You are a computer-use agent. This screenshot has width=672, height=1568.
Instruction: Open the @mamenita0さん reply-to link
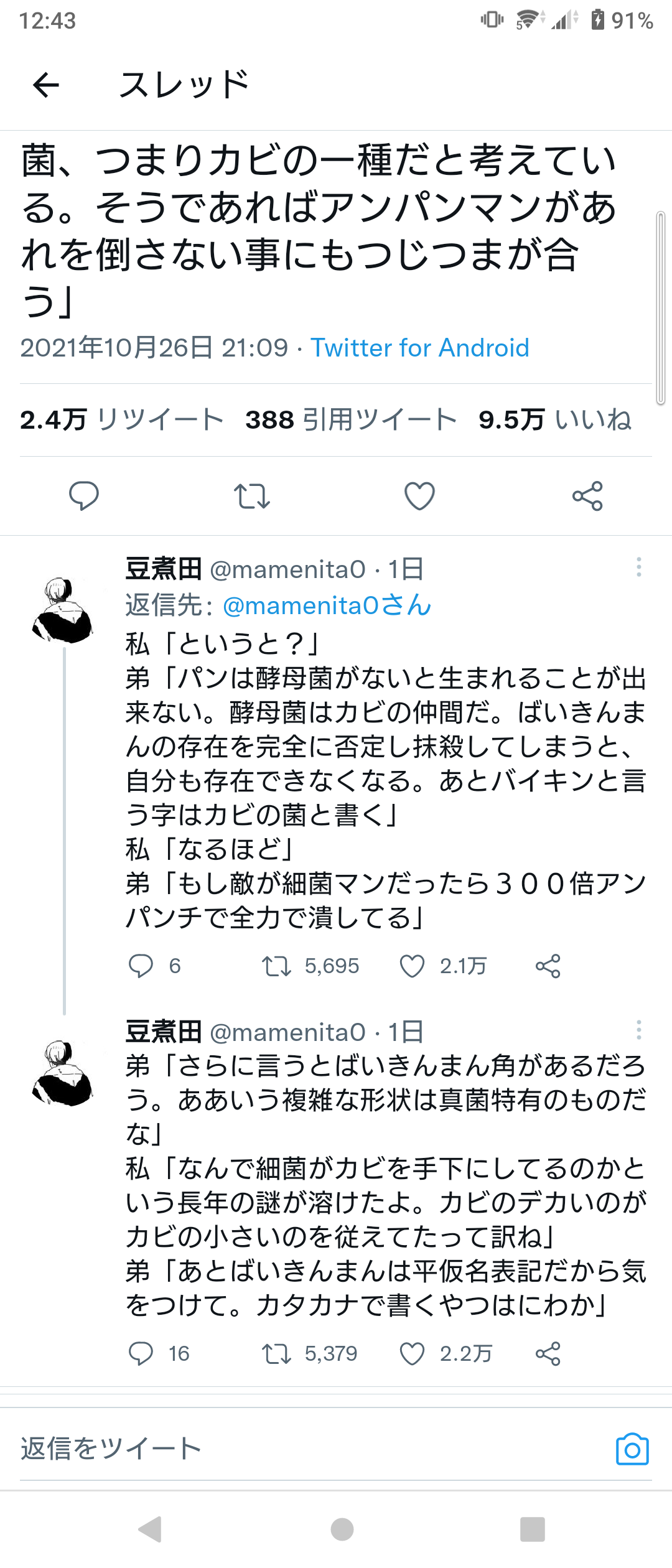(327, 605)
